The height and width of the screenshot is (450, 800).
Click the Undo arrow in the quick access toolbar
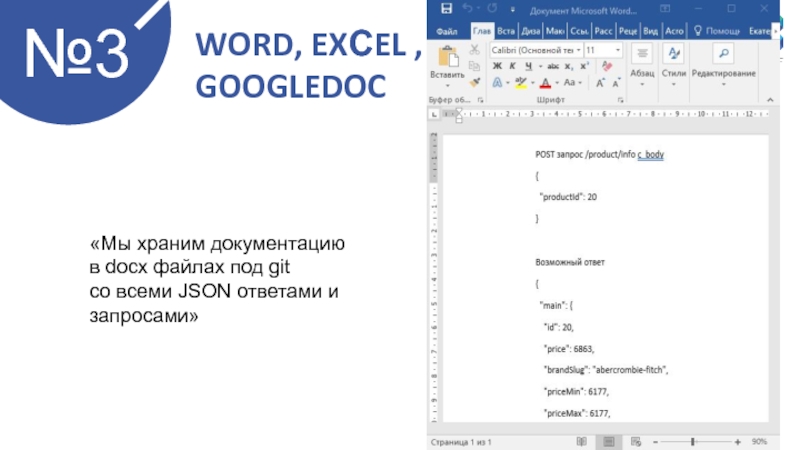466,9
